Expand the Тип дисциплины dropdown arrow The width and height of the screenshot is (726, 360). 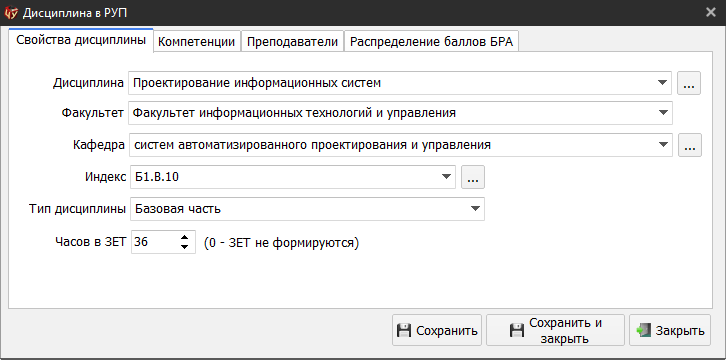[x=475, y=209]
